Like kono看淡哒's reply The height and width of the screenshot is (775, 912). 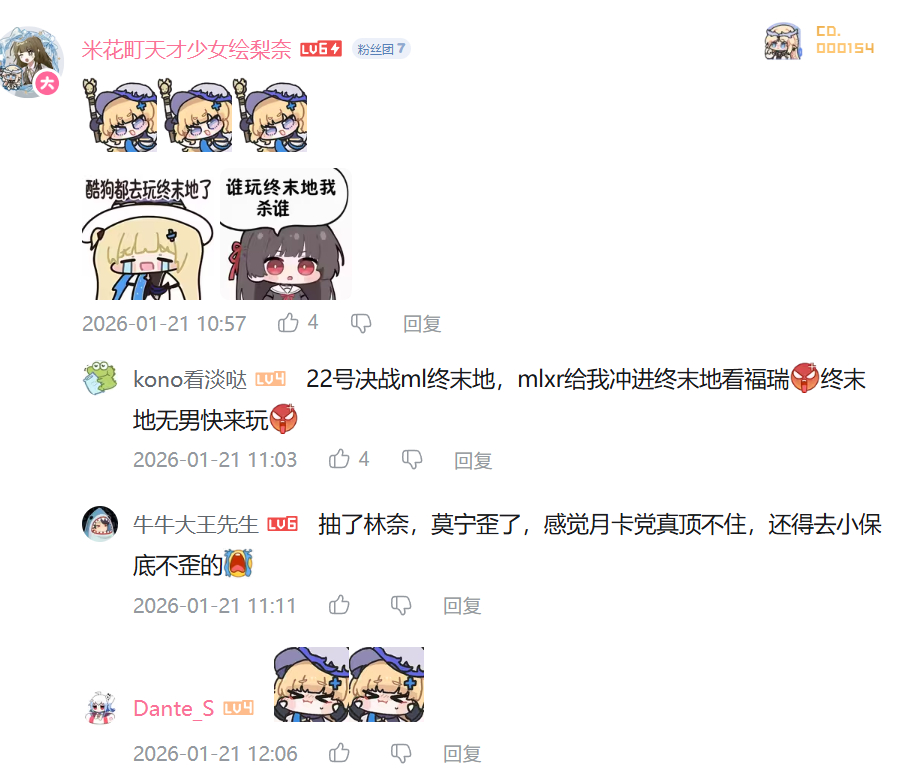[x=339, y=460]
